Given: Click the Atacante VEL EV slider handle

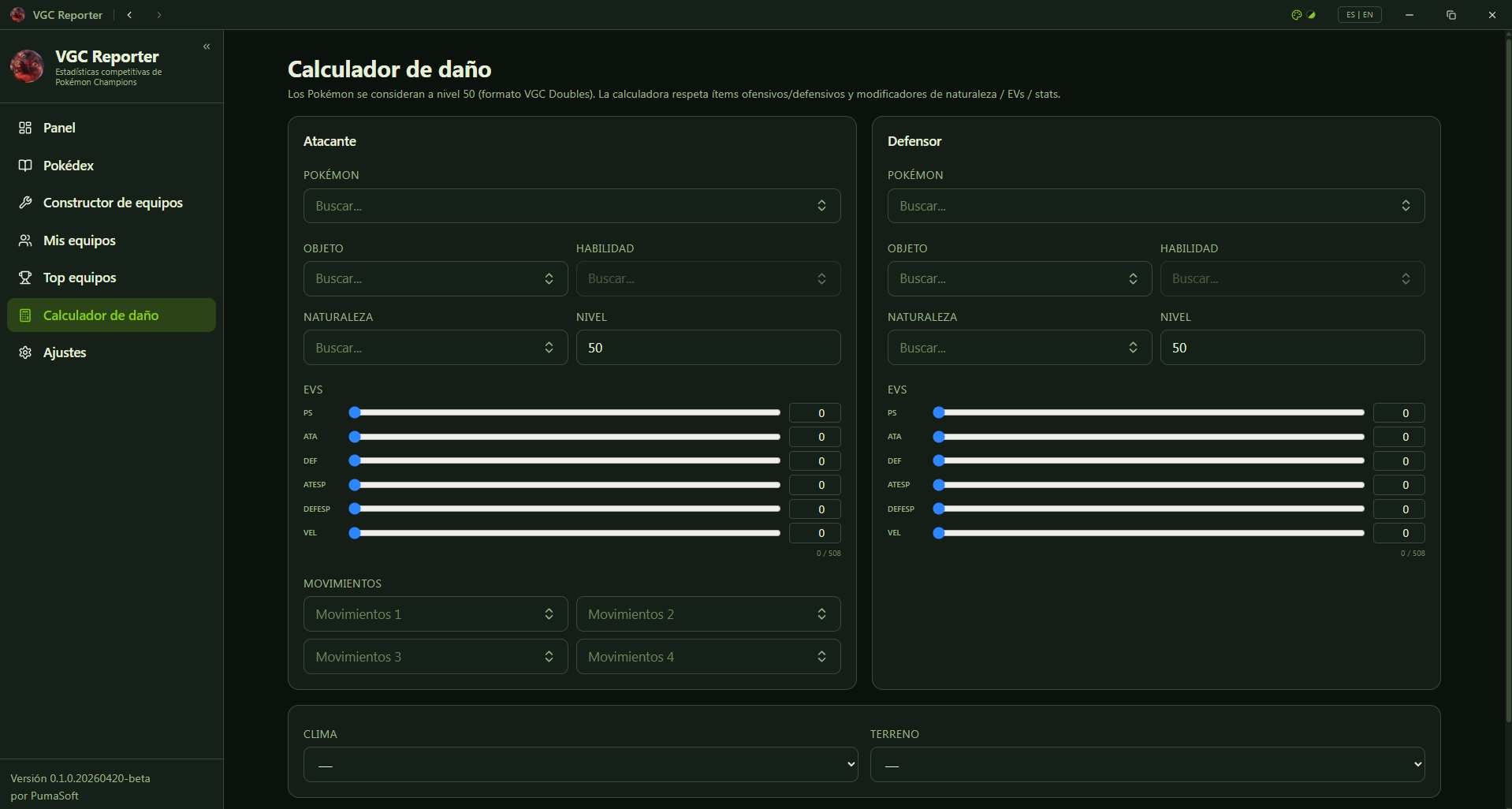Looking at the screenshot, I should [355, 533].
